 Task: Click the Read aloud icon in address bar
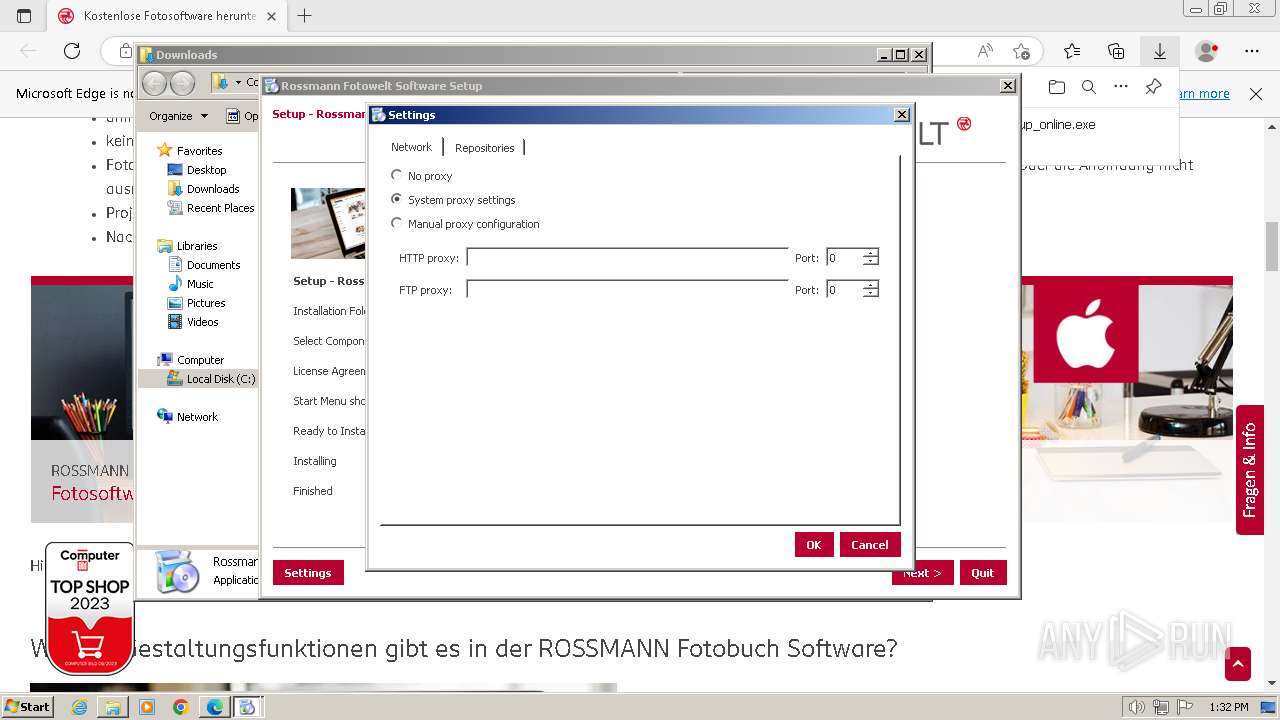coord(985,51)
